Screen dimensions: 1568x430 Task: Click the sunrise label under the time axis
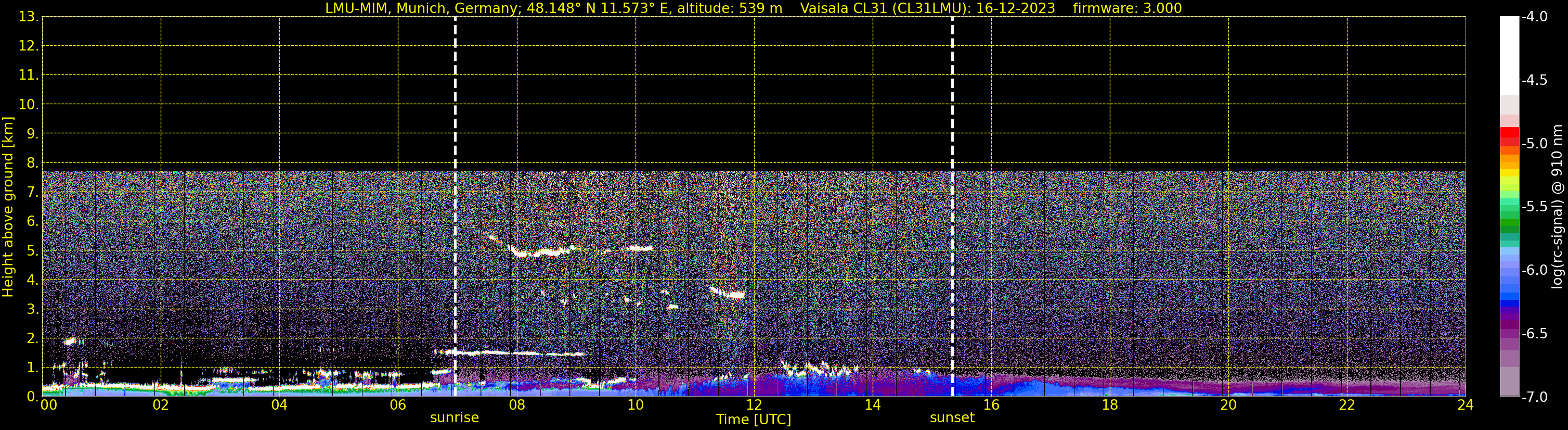(454, 418)
